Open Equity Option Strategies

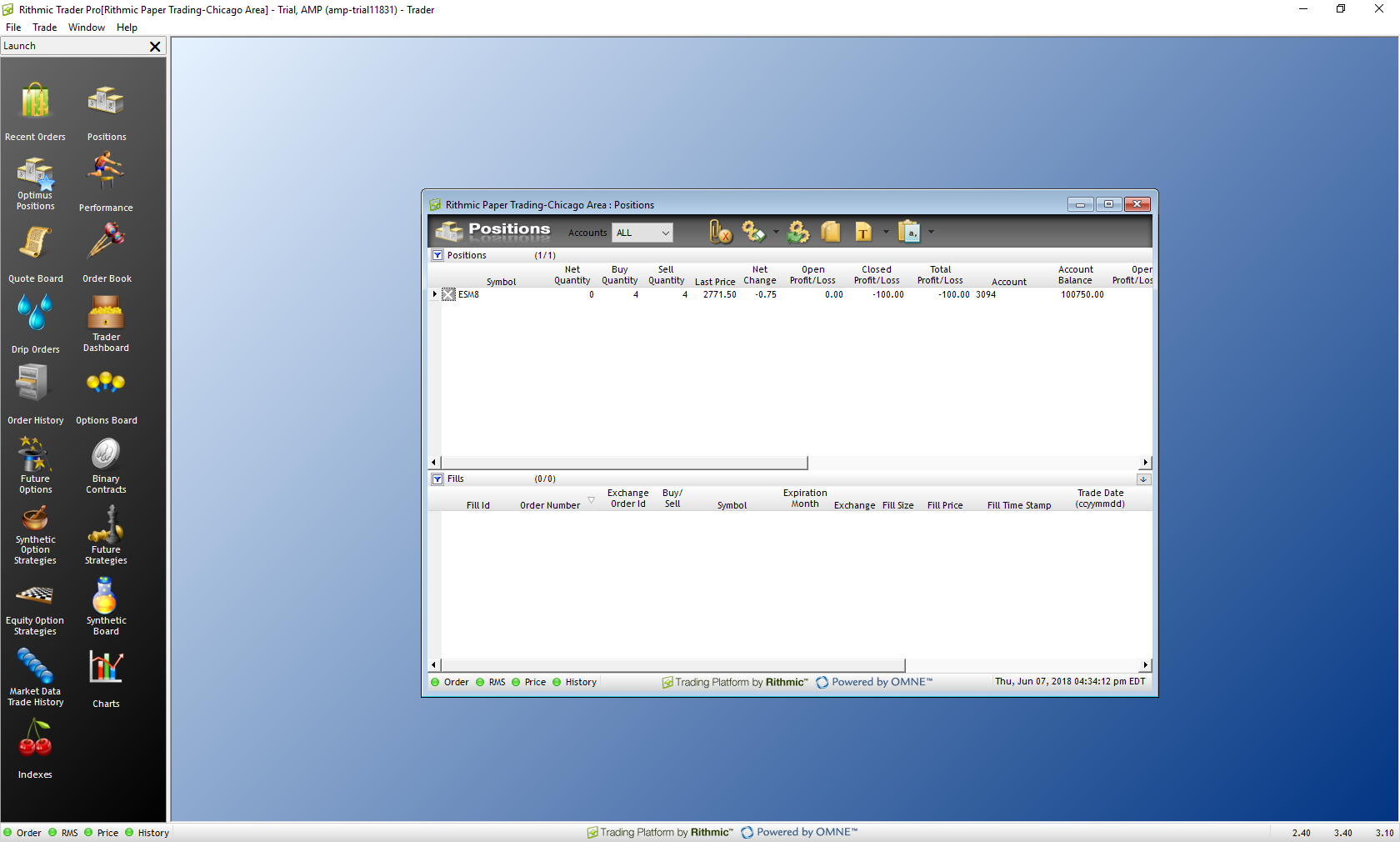(x=35, y=609)
